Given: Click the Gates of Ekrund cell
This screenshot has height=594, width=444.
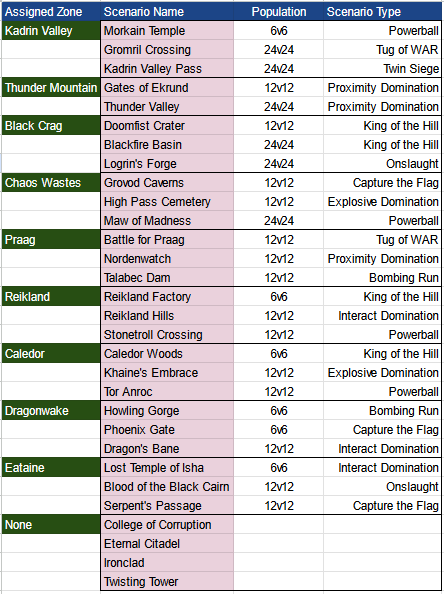Looking at the screenshot, I should pos(167,88).
